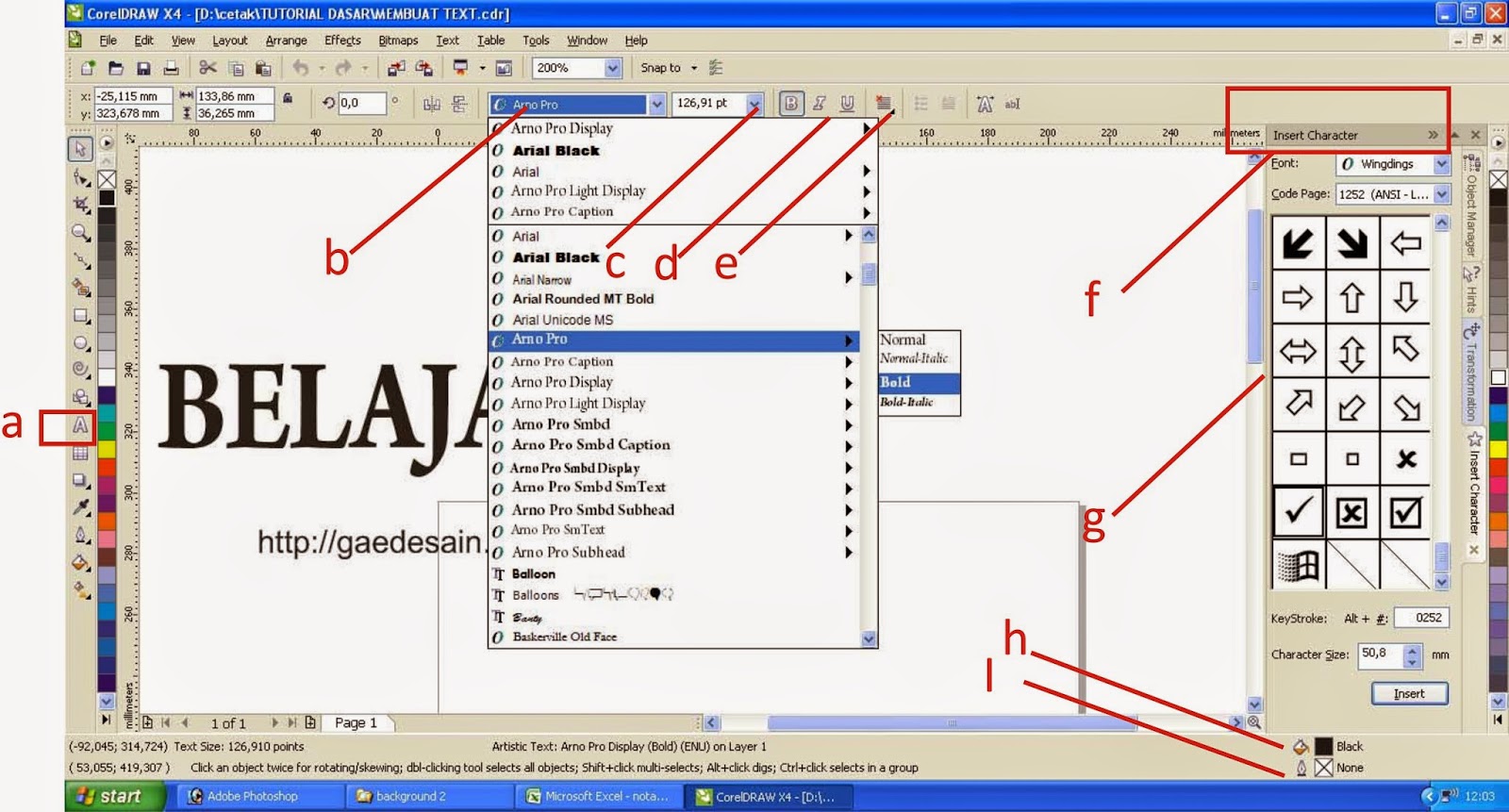Select the Text tool
Image resolution: width=1509 pixels, height=812 pixels.
[x=80, y=425]
